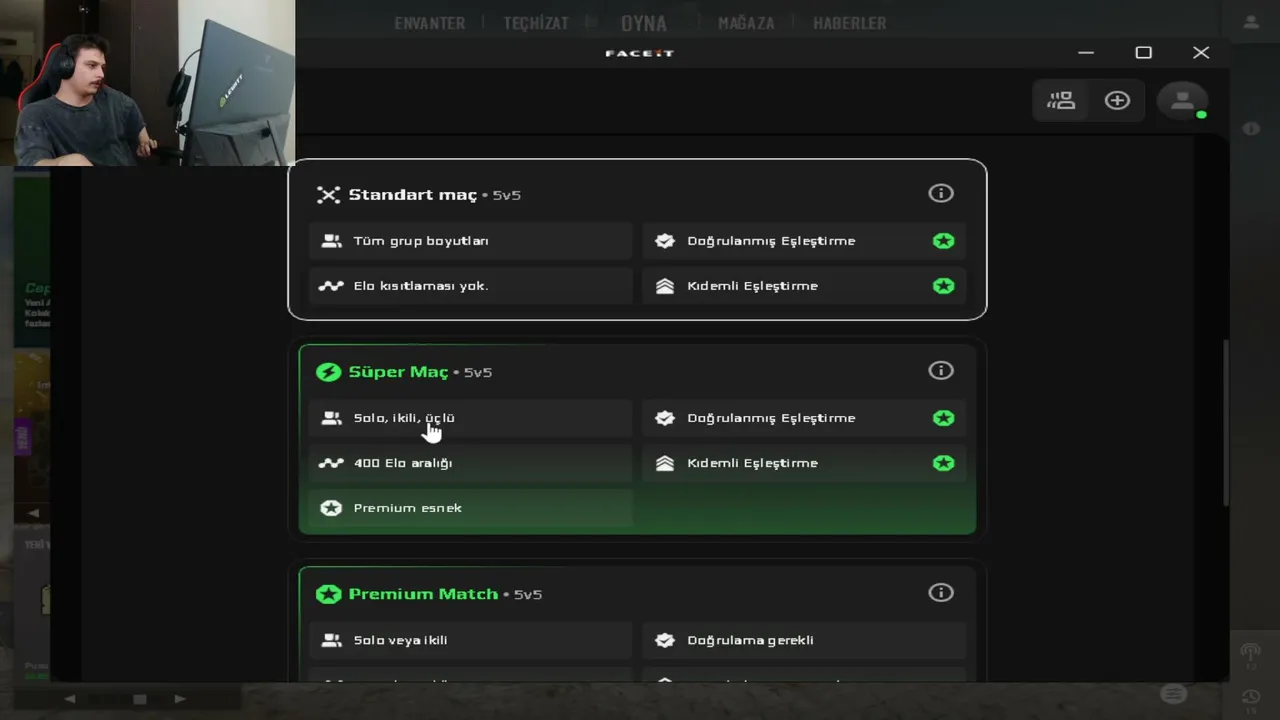Open the info icon on the Süper Maç card
The image size is (1280, 720).
941,370
